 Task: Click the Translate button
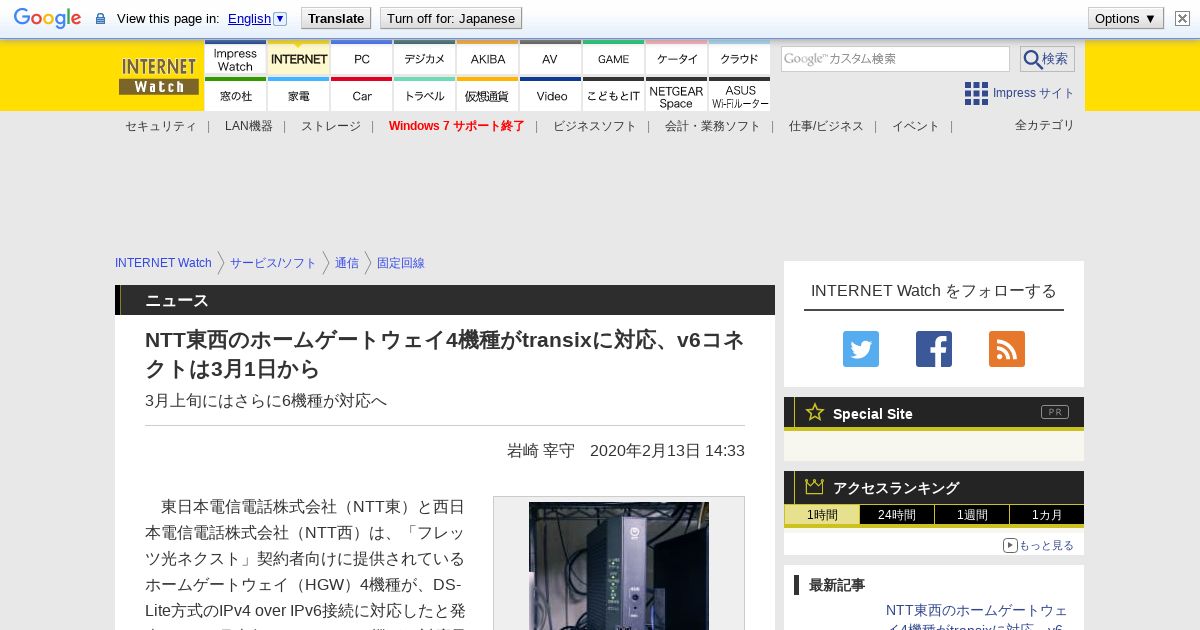coord(336,18)
